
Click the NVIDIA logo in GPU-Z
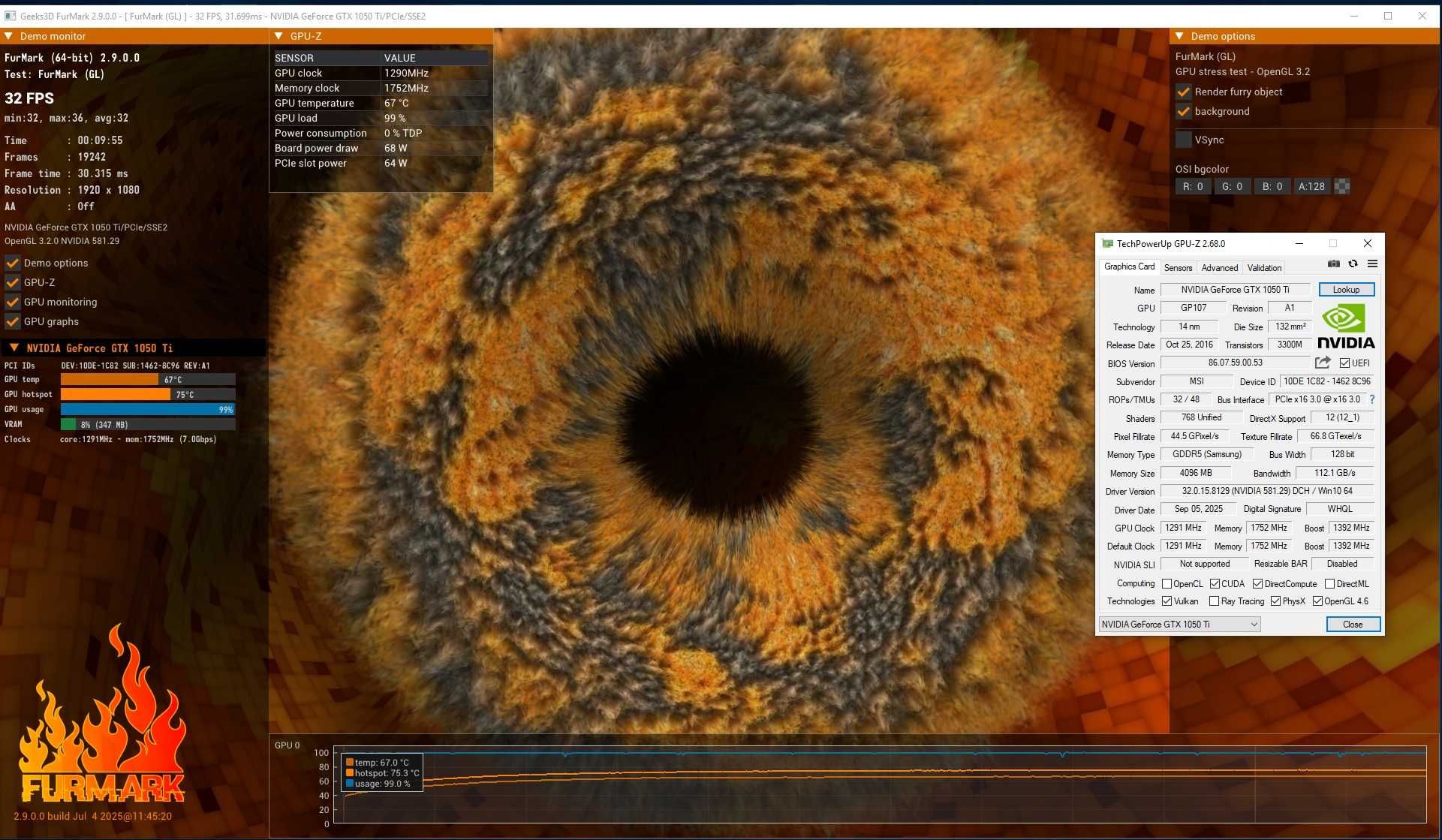click(1346, 327)
